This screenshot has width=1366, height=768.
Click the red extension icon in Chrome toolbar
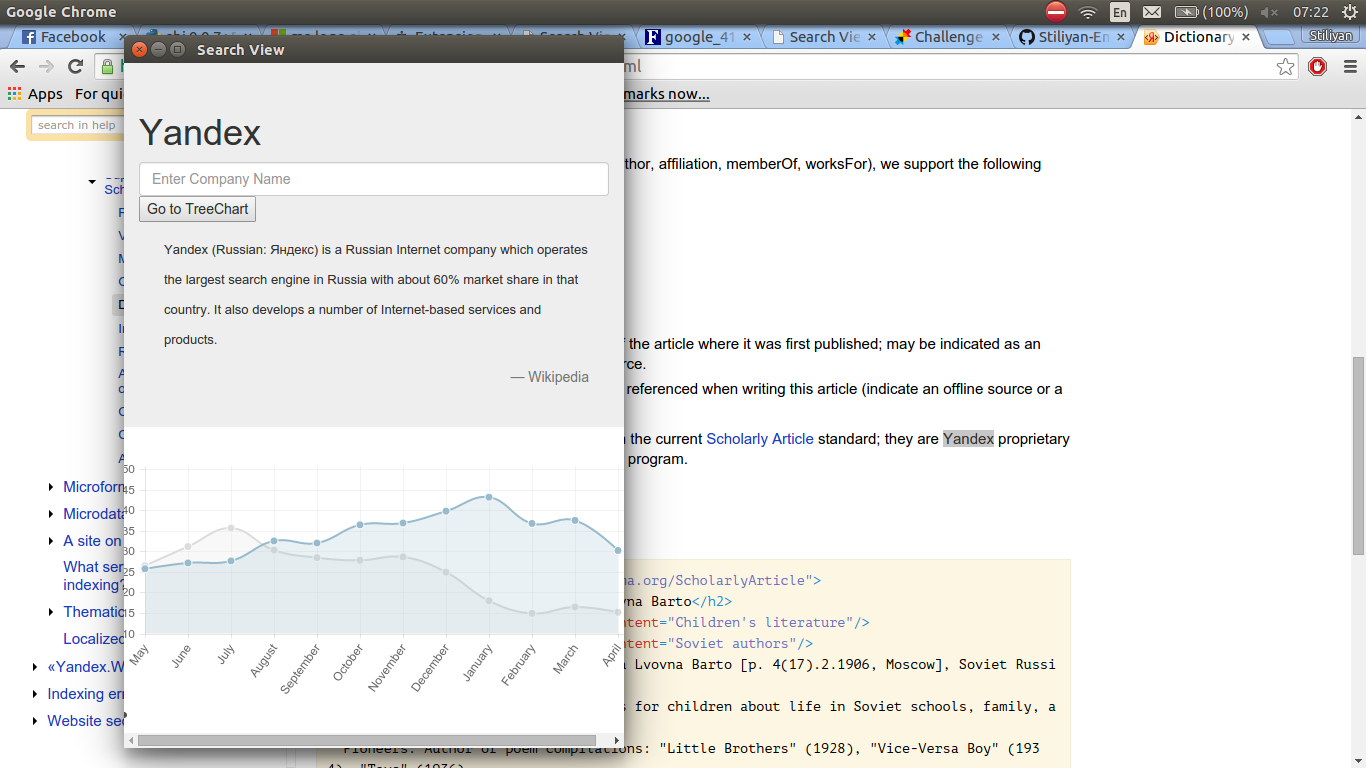(x=1318, y=67)
